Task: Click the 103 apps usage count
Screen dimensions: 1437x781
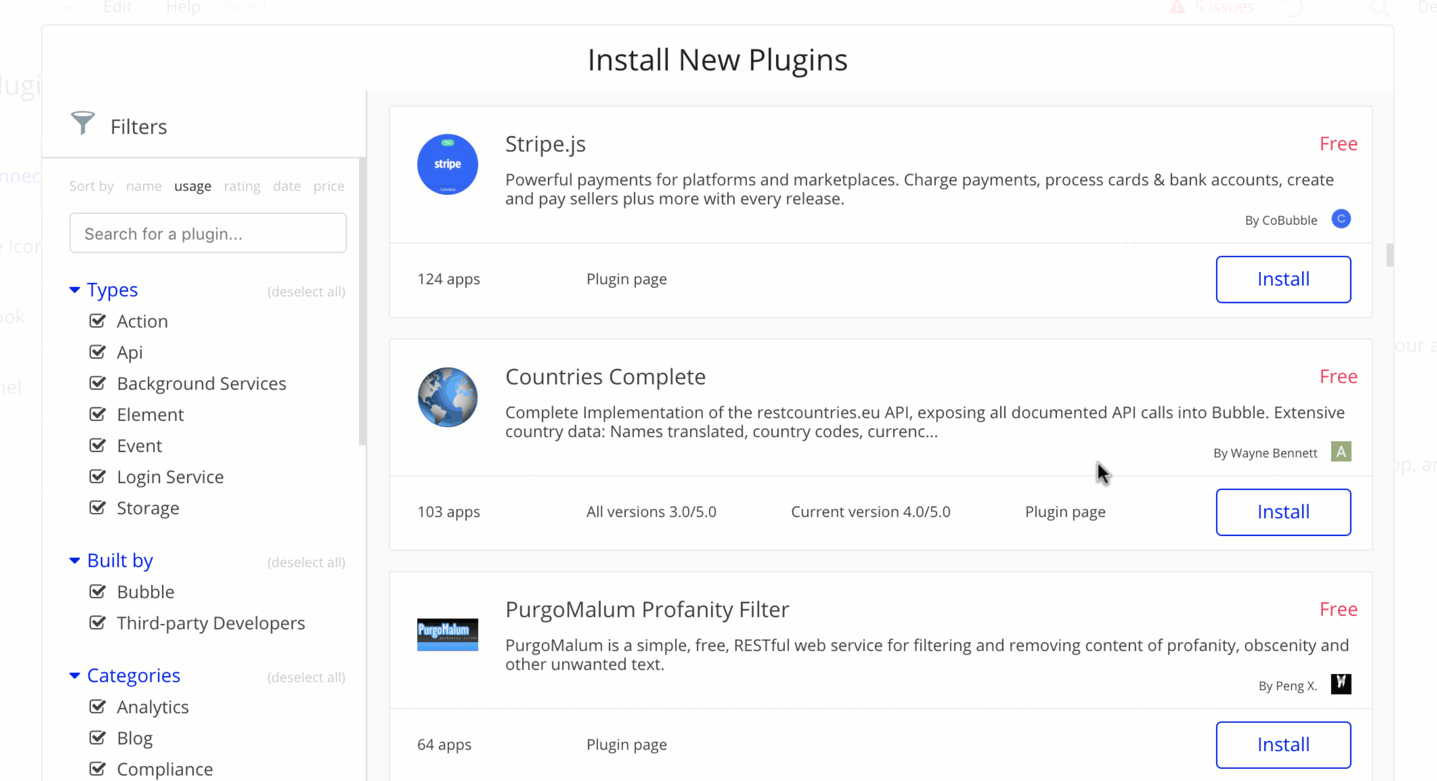Action: click(x=448, y=512)
